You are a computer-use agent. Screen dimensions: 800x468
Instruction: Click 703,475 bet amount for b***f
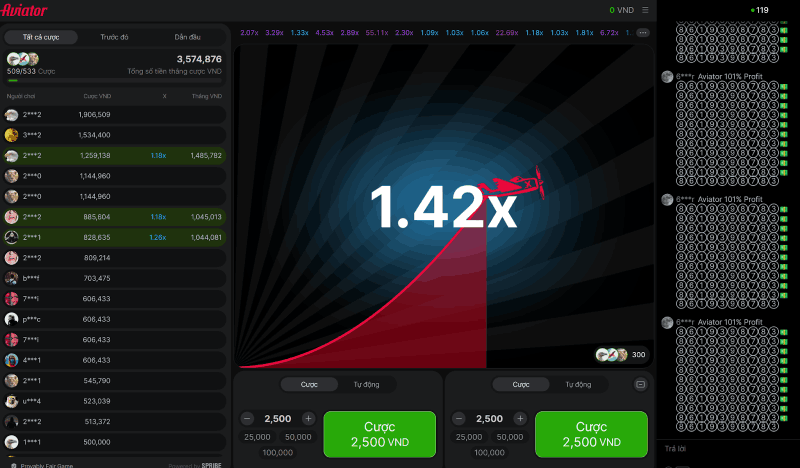click(x=97, y=278)
